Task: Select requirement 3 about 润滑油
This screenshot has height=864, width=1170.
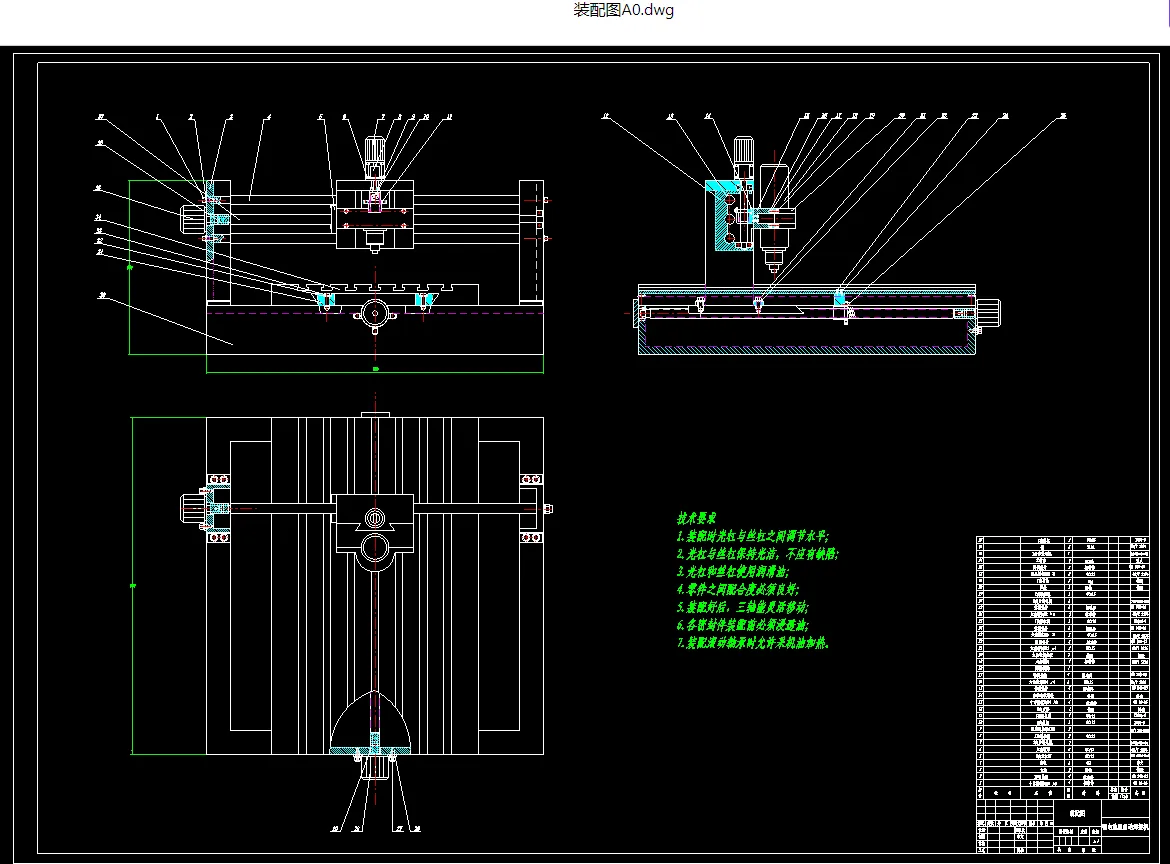Action: point(732,572)
